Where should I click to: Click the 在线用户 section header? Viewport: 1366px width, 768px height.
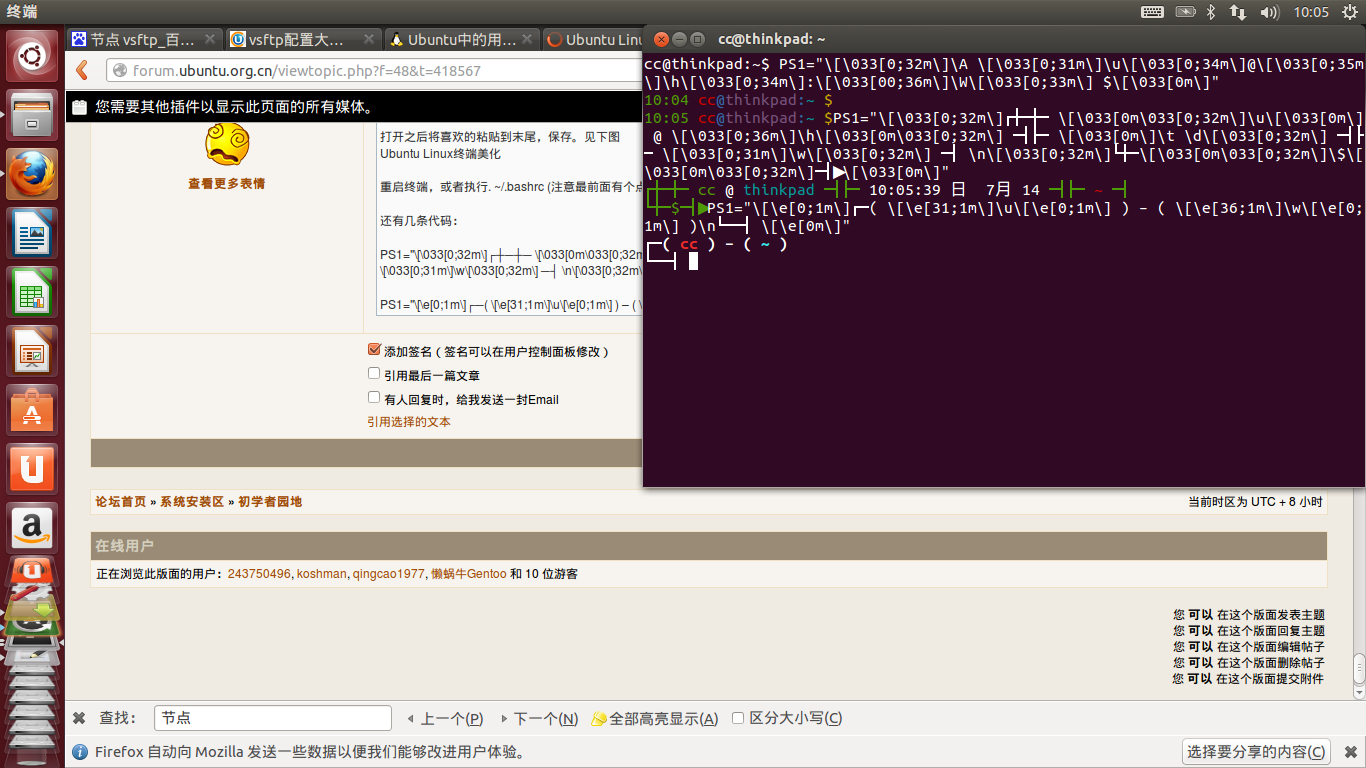709,546
